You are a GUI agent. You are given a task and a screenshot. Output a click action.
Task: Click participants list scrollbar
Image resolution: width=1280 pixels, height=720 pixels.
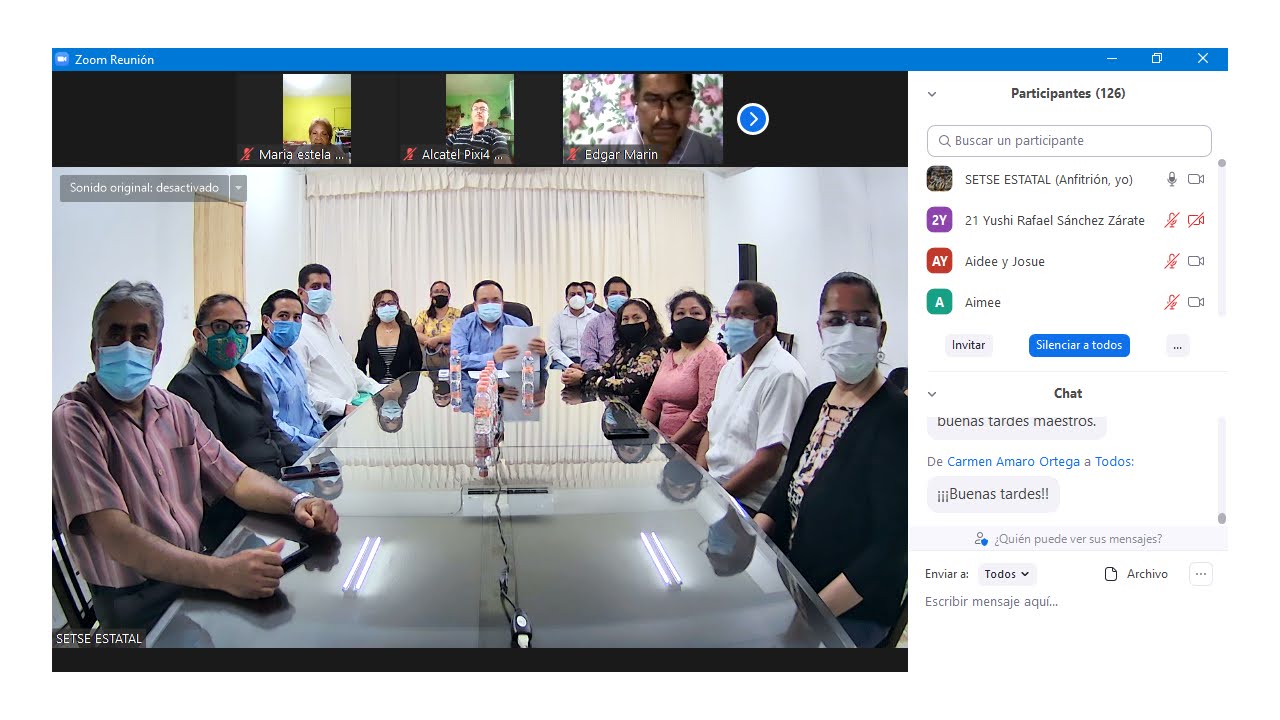tap(1221, 240)
